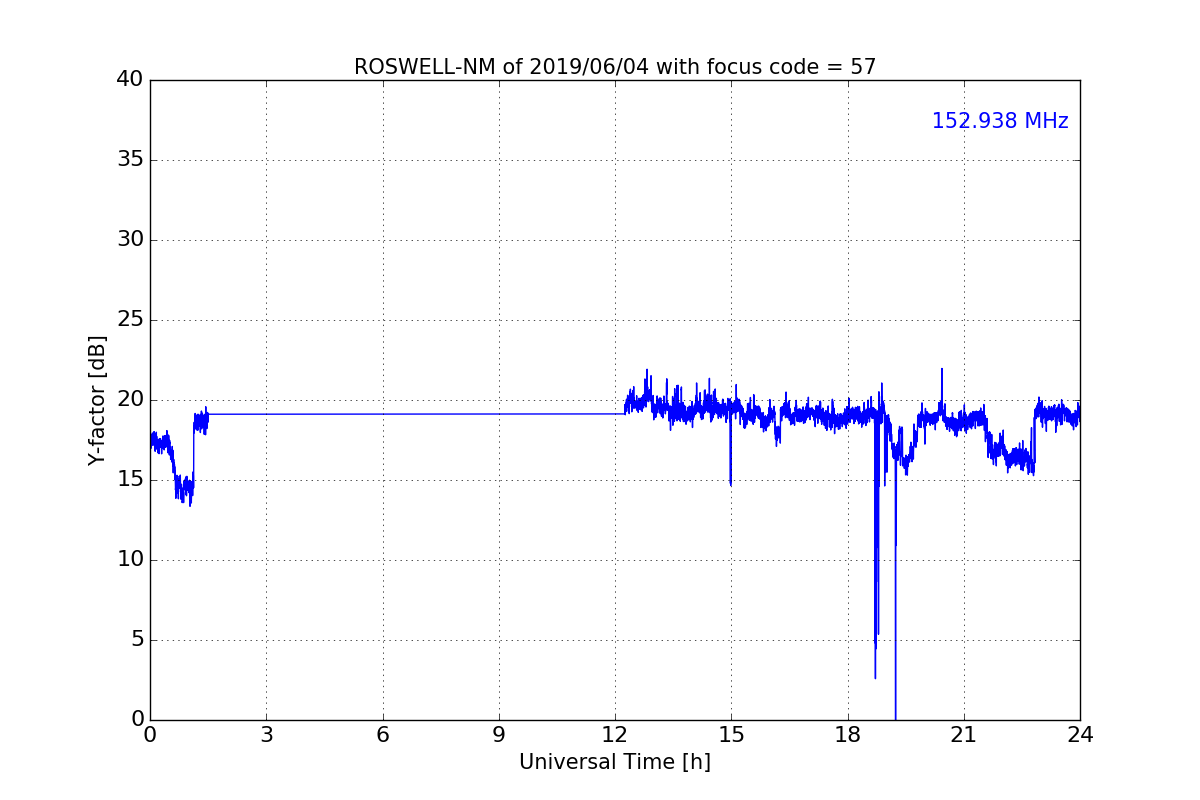Viewport: 1200px width, 800px height.
Task: Click x-axis tick label 6
Action: 382,735
